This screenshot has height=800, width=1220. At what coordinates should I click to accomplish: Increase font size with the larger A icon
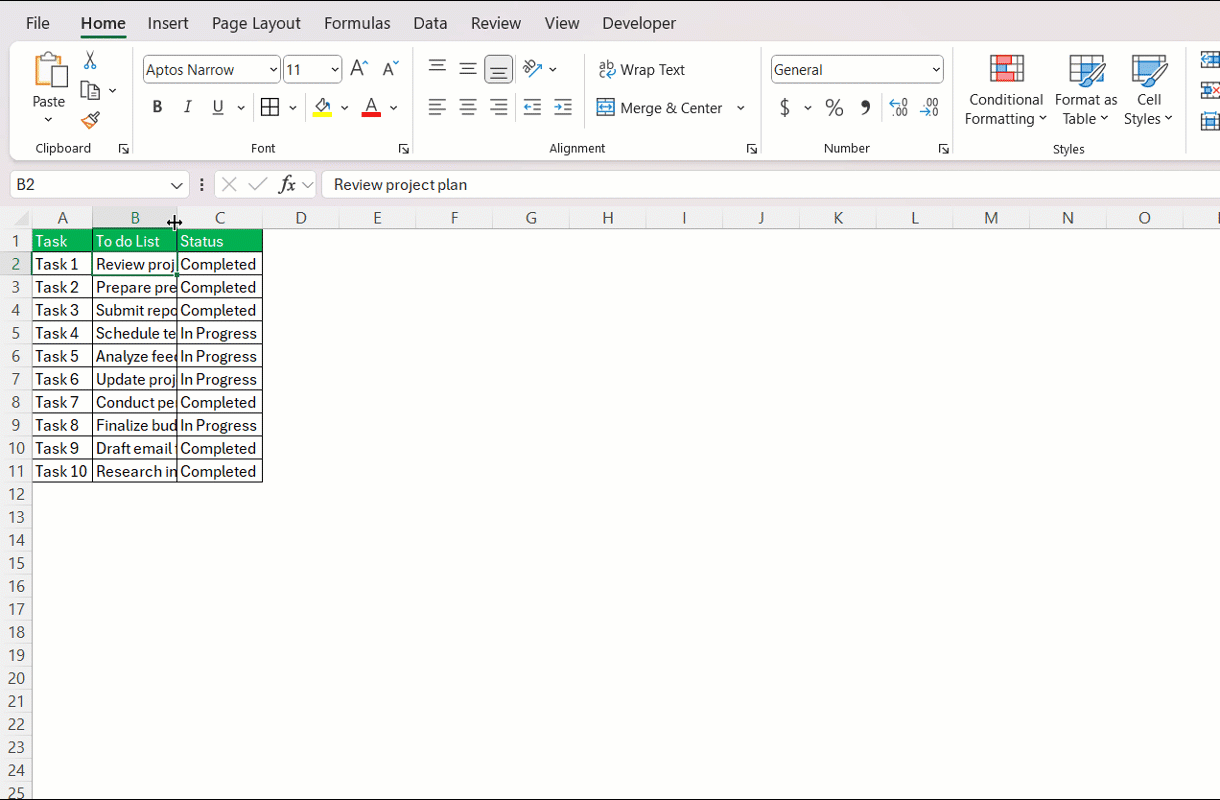pyautogui.click(x=359, y=69)
